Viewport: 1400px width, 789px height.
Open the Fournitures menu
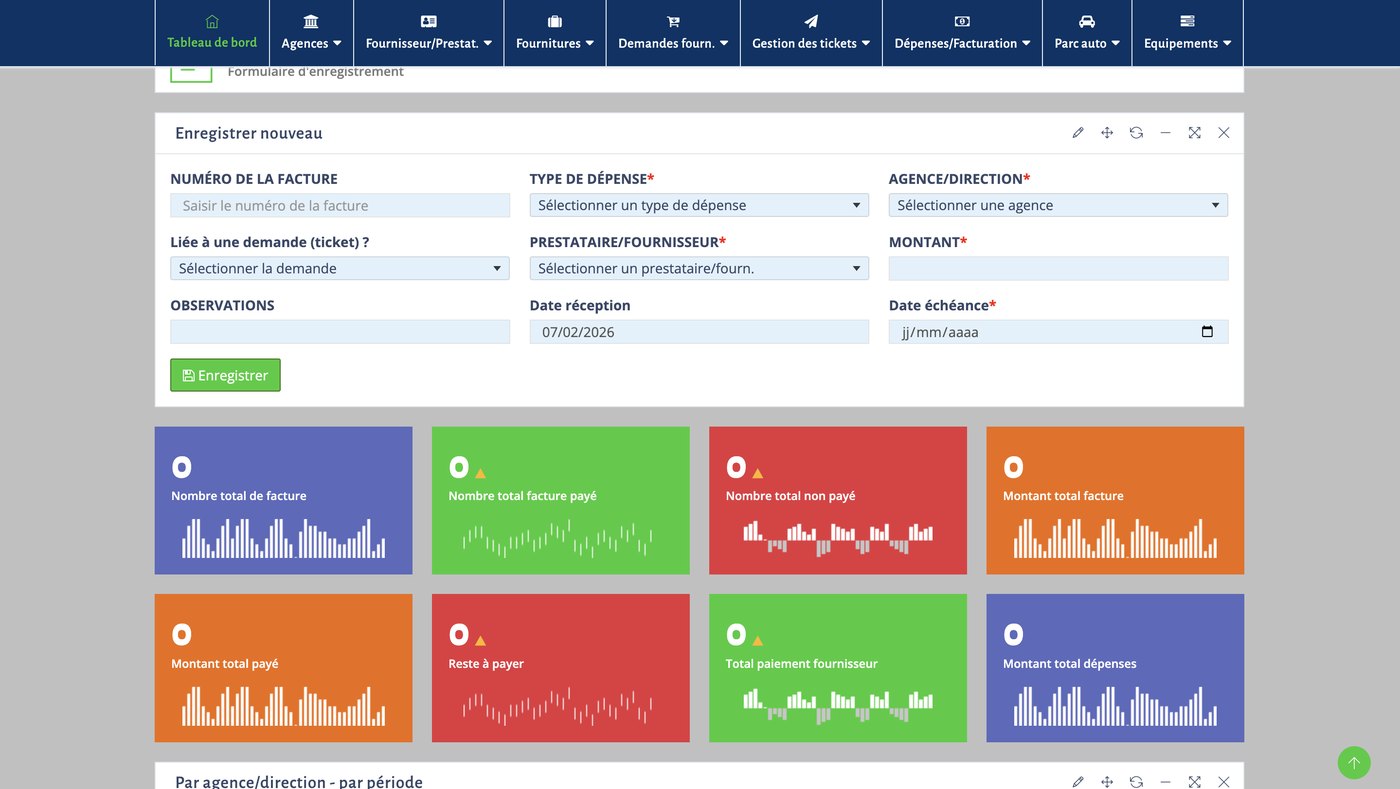555,33
